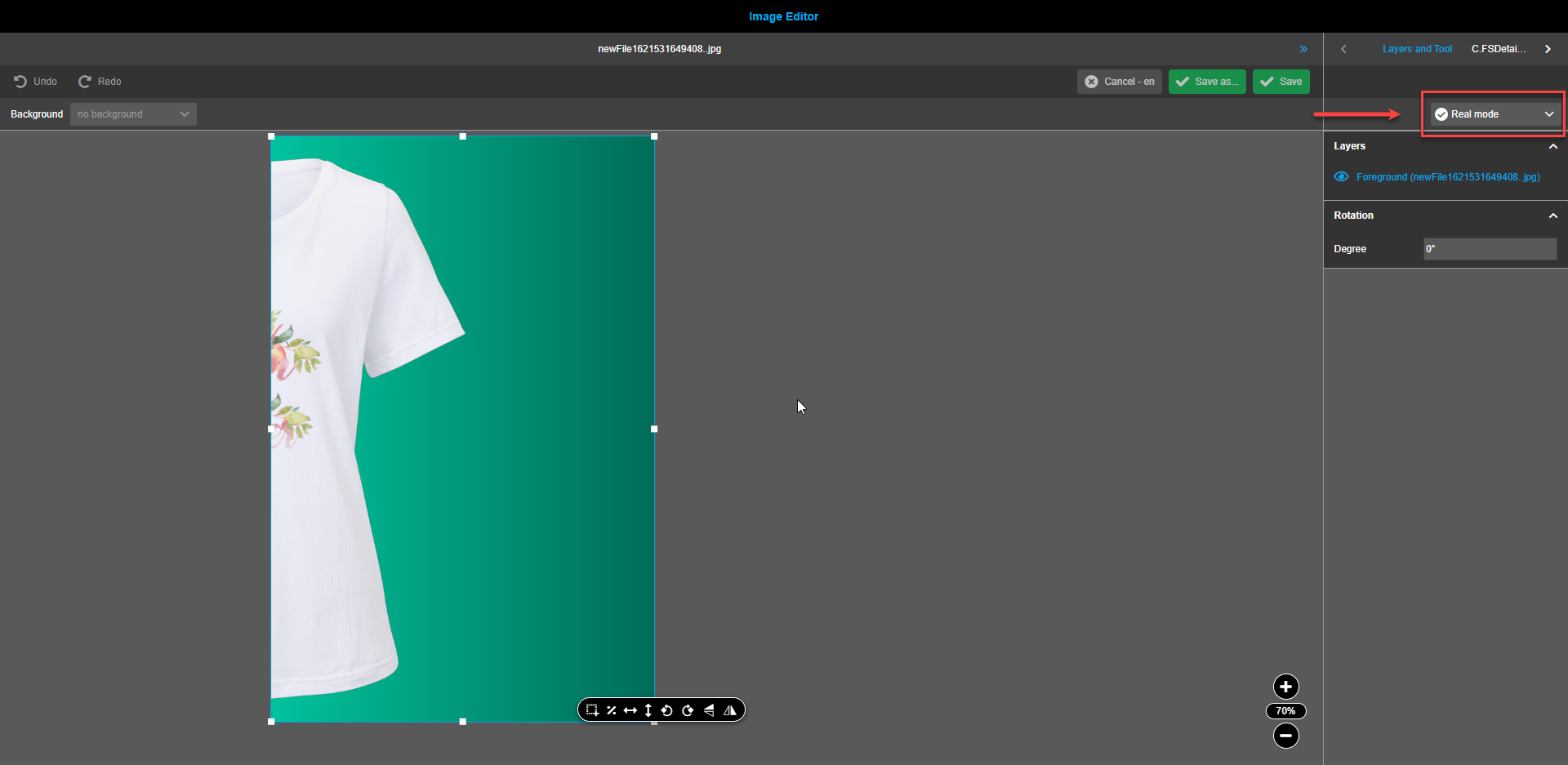Click the right-middle resize handle

pyautogui.click(x=654, y=429)
